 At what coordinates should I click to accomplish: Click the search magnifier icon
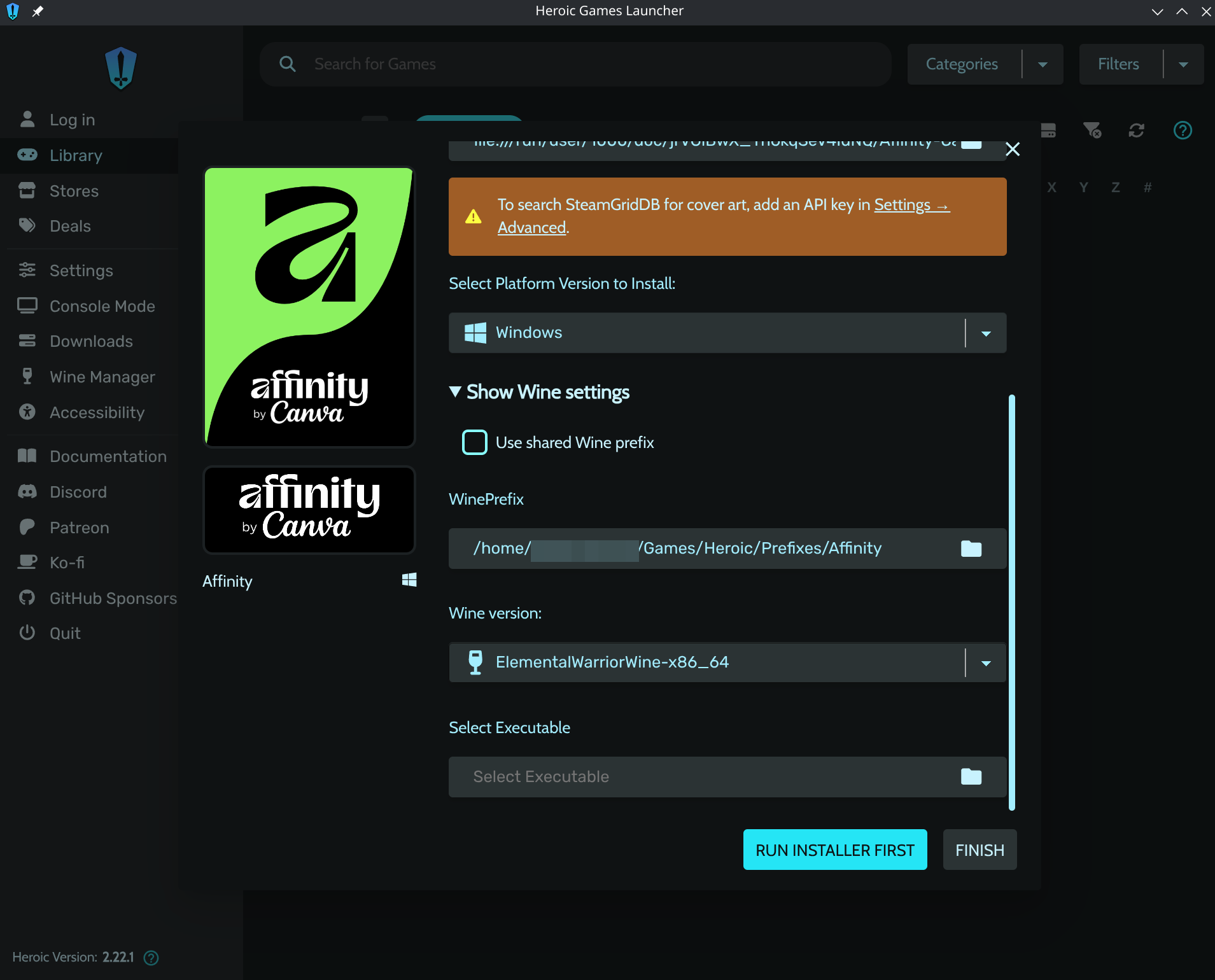tap(288, 64)
